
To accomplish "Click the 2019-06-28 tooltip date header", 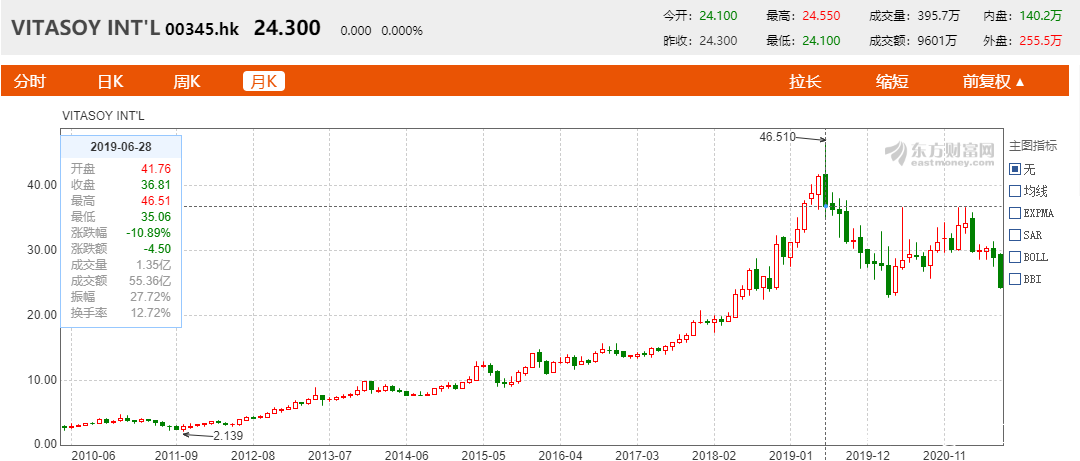I will point(121,147).
